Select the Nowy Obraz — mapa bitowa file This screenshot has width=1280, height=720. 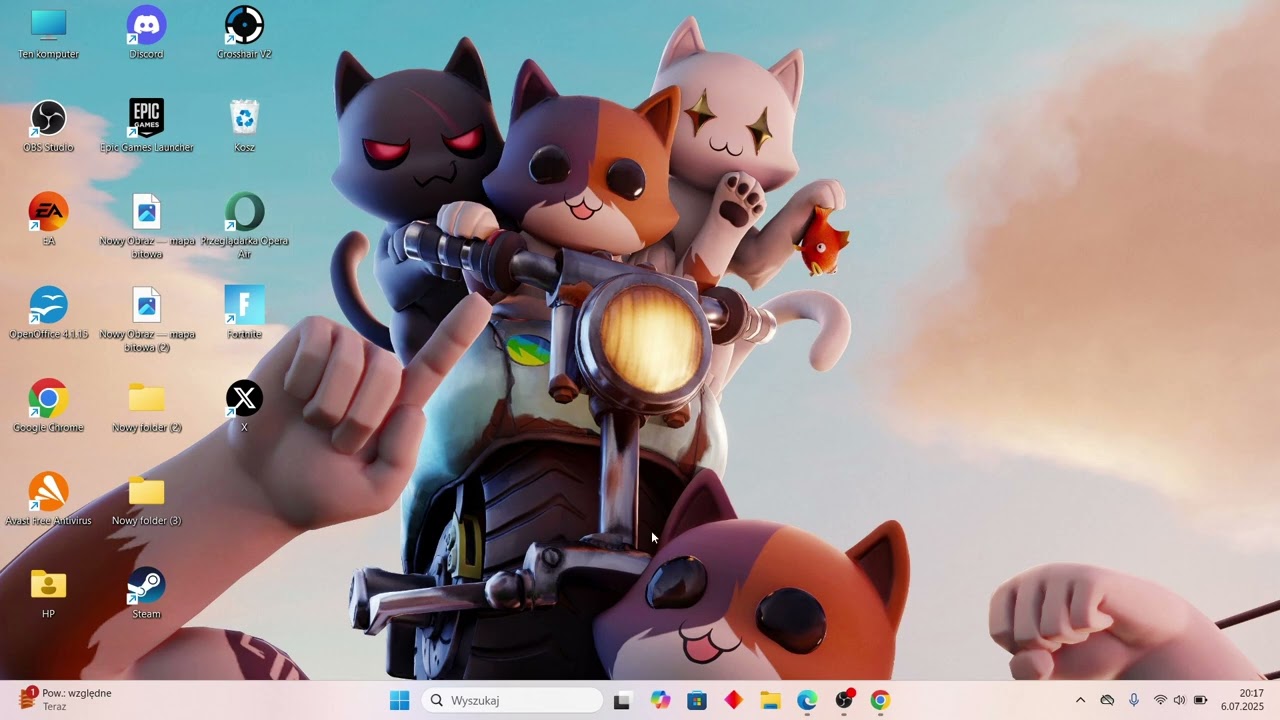146,226
